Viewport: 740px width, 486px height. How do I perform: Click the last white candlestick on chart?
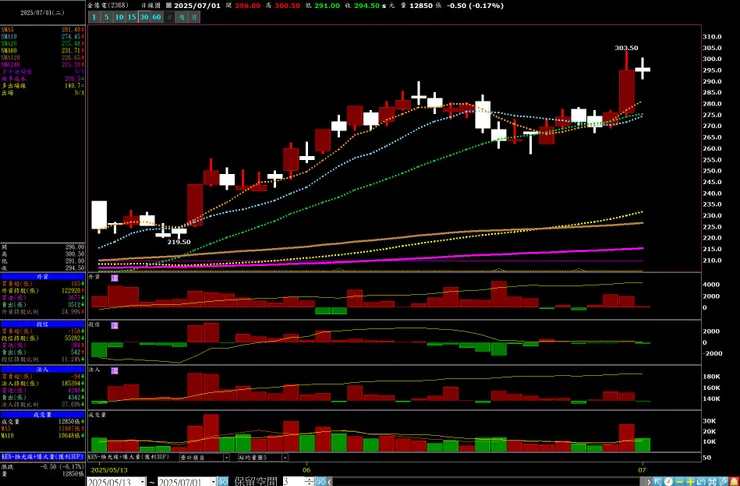(x=642, y=69)
